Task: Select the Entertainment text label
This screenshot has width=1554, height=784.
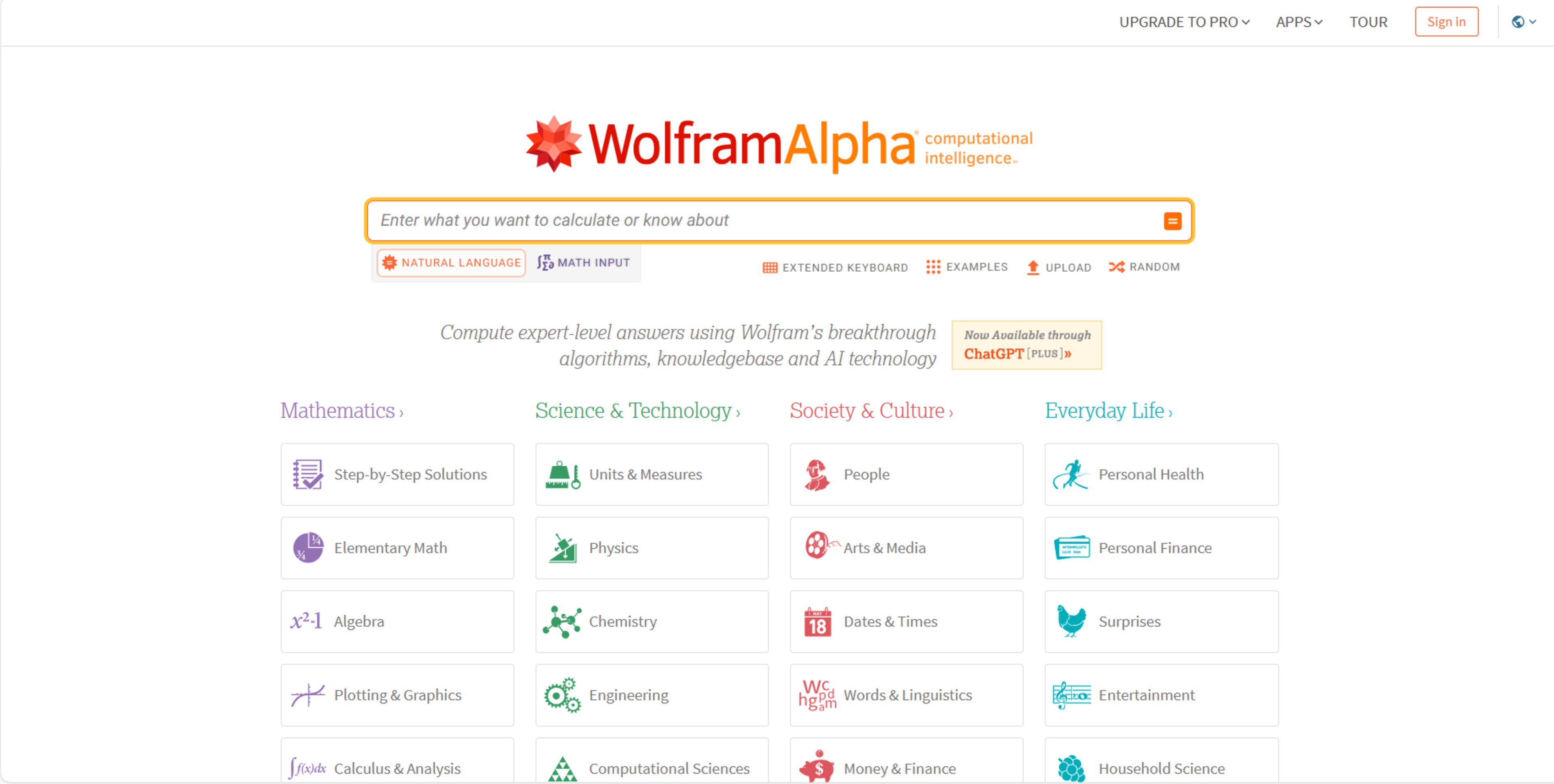Action: [1146, 695]
